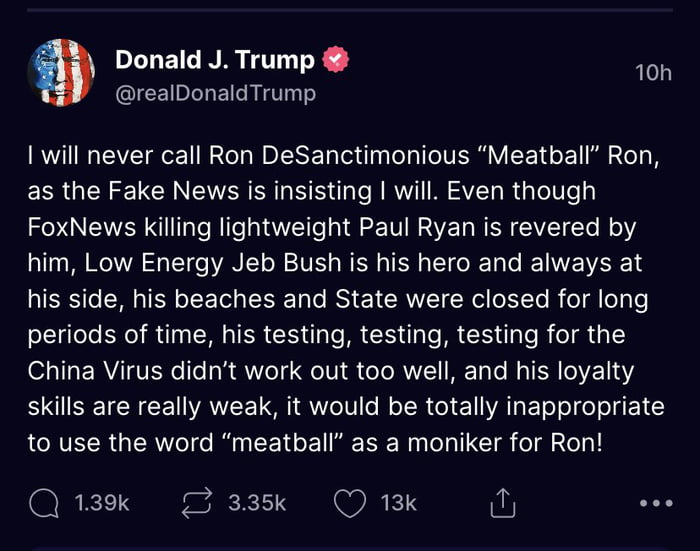
Task: Click the red verified checkmark badge
Action: 335,59
